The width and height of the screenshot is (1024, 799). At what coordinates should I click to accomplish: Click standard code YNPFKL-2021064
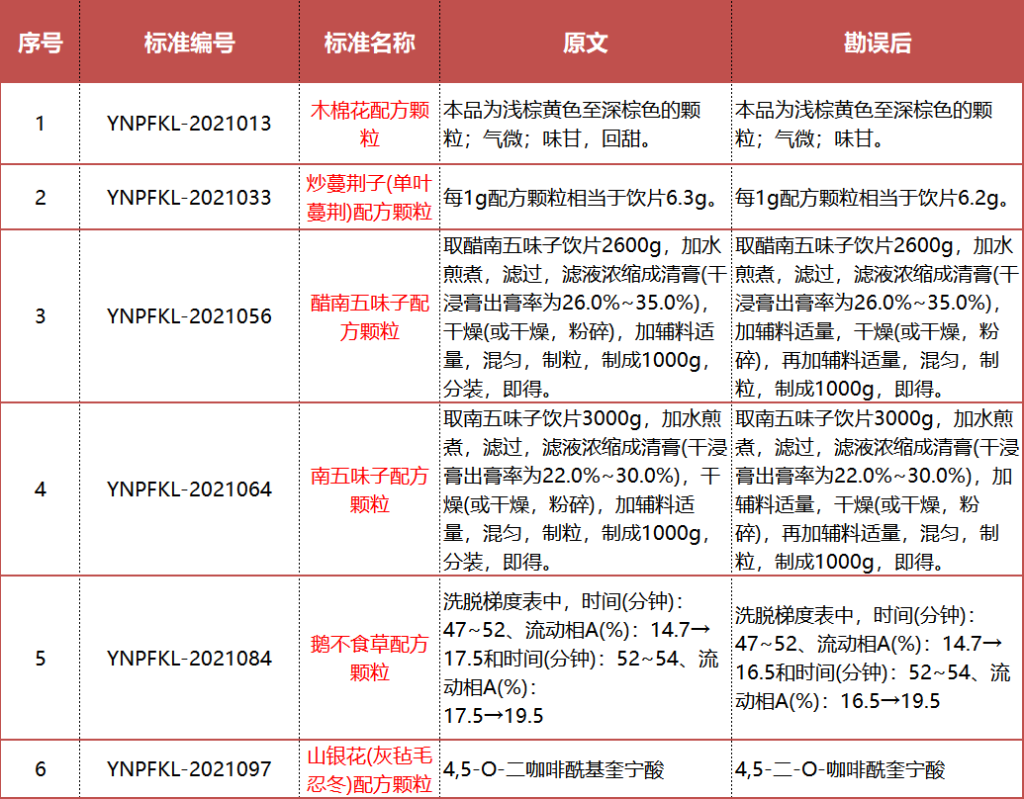tap(189, 489)
